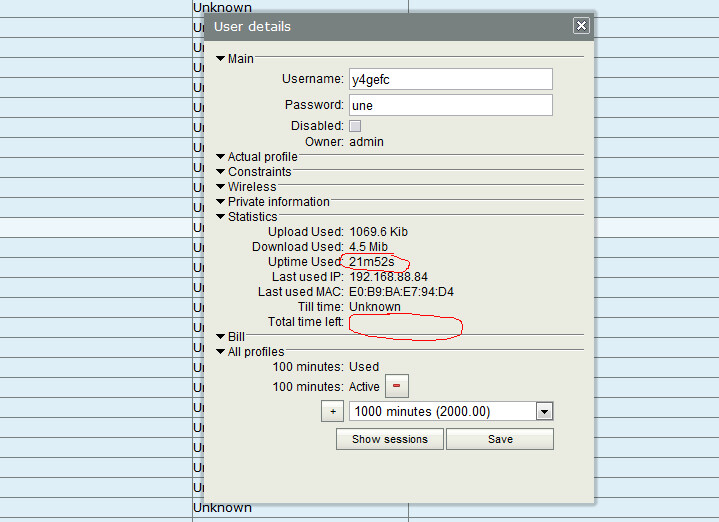This screenshot has height=522, width=719.
Task: Click the Password field containing une
Action: pos(451,106)
